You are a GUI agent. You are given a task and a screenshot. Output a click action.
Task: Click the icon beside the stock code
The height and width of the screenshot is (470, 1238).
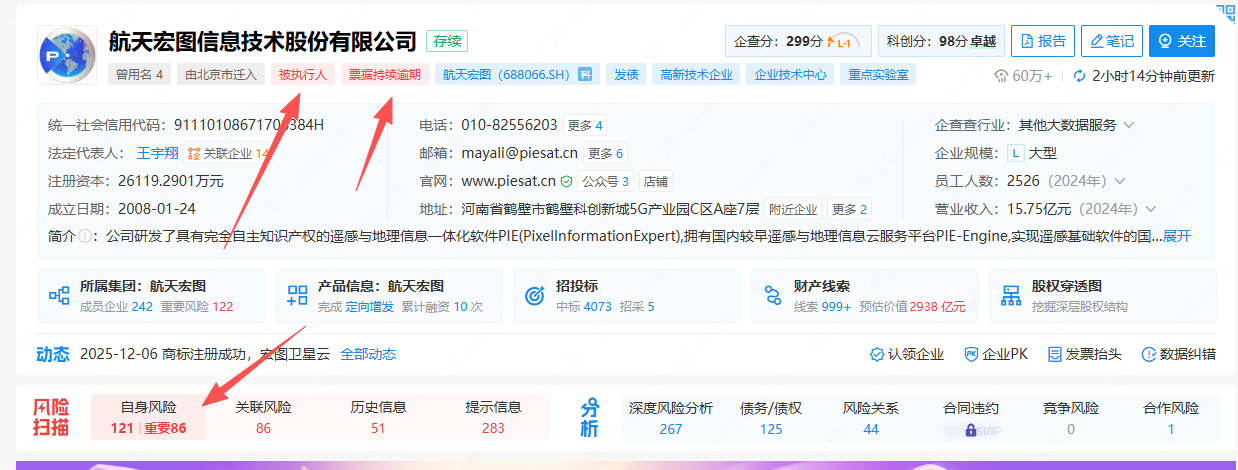tap(586, 74)
